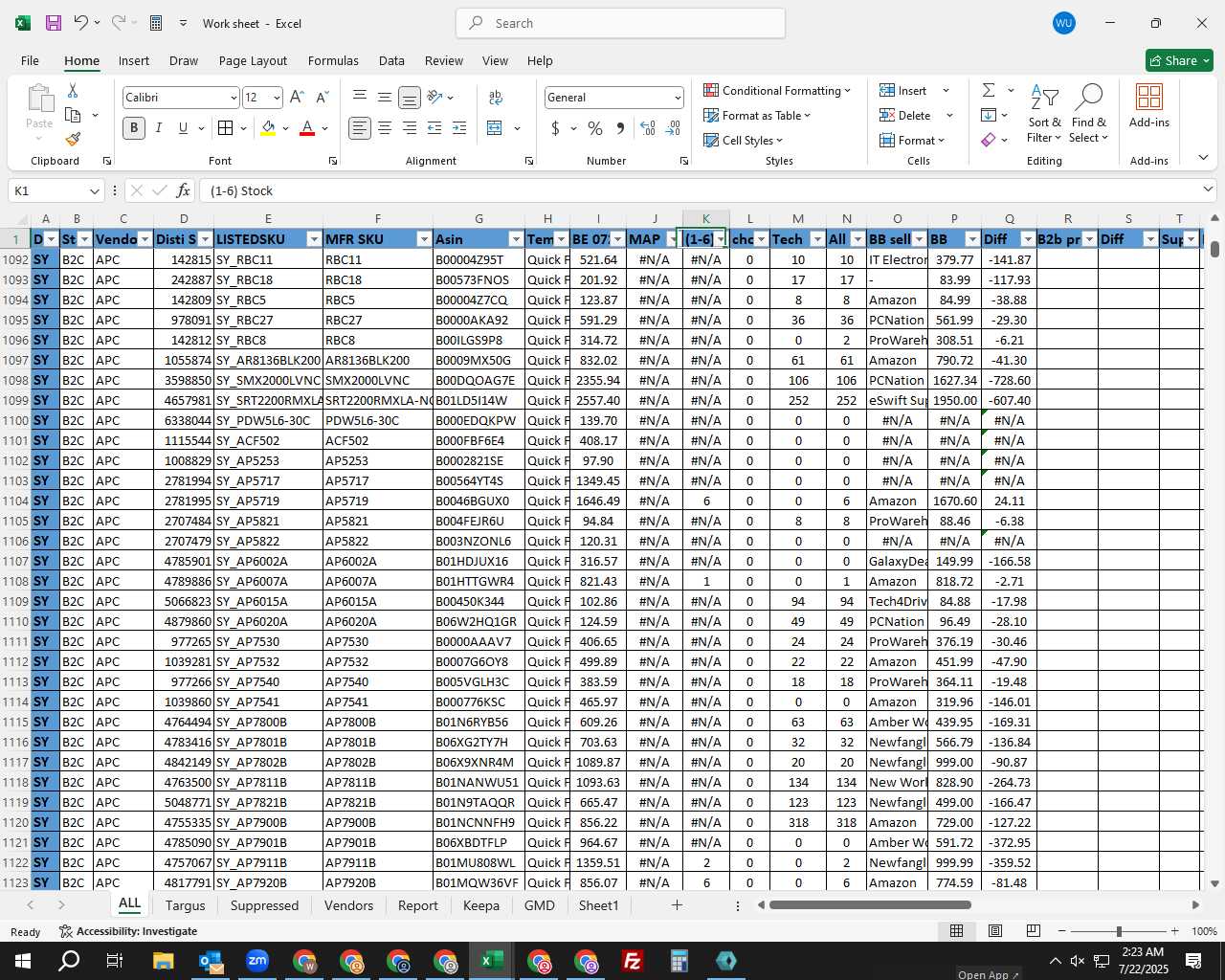Toggle Bottom Align

click(x=410, y=98)
